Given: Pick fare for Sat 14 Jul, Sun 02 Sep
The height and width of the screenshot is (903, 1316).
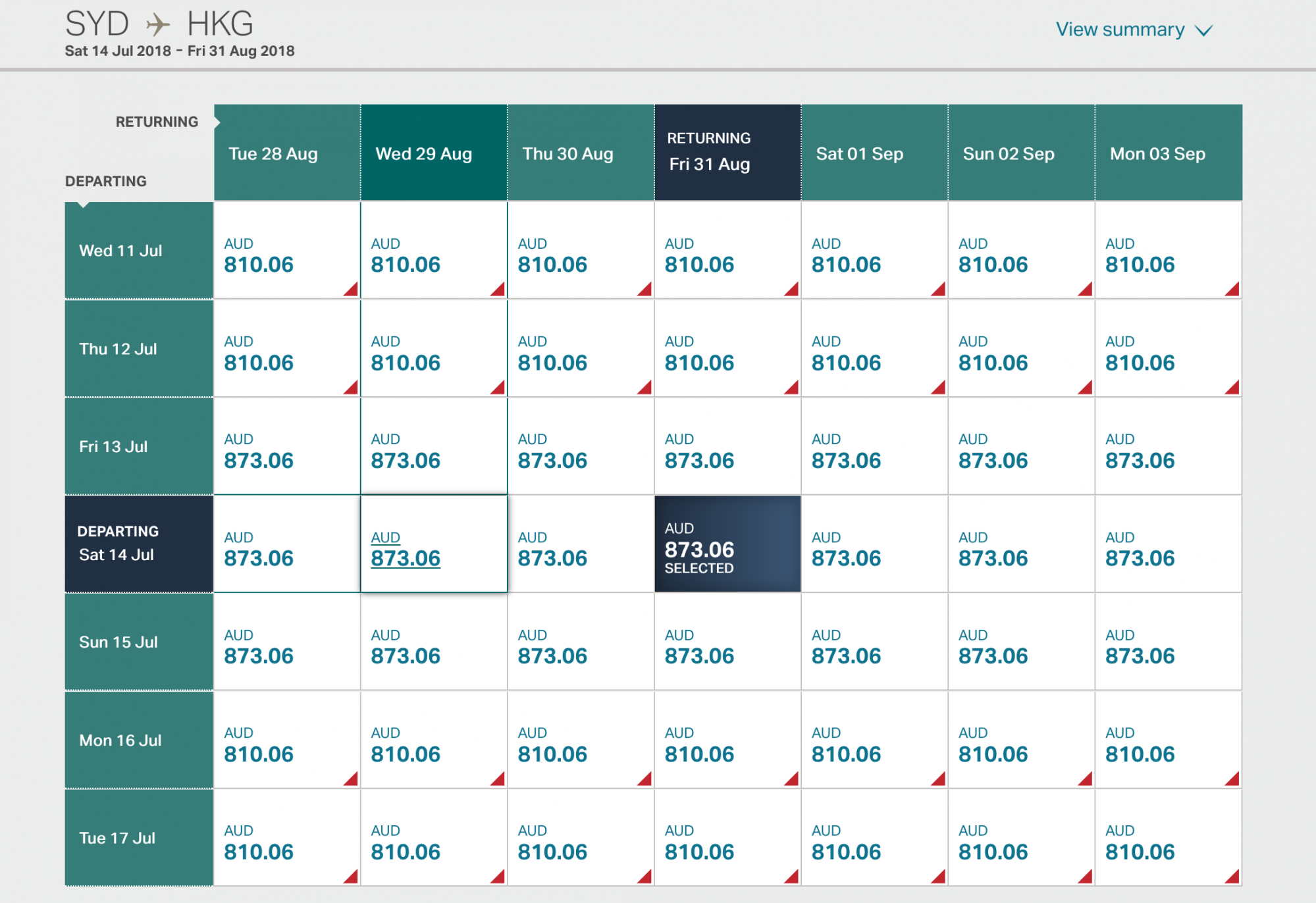Looking at the screenshot, I should tap(1021, 544).
